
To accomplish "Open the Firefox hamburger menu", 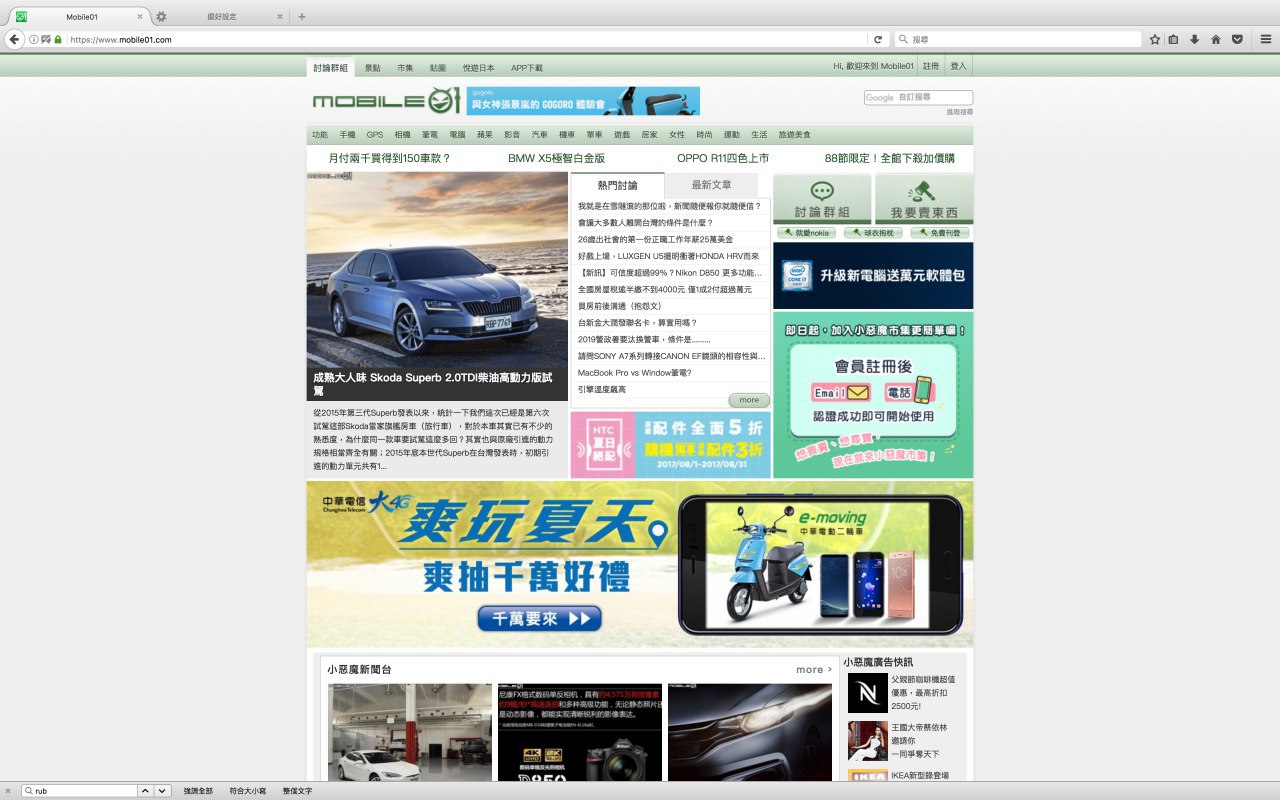I will 1265,39.
